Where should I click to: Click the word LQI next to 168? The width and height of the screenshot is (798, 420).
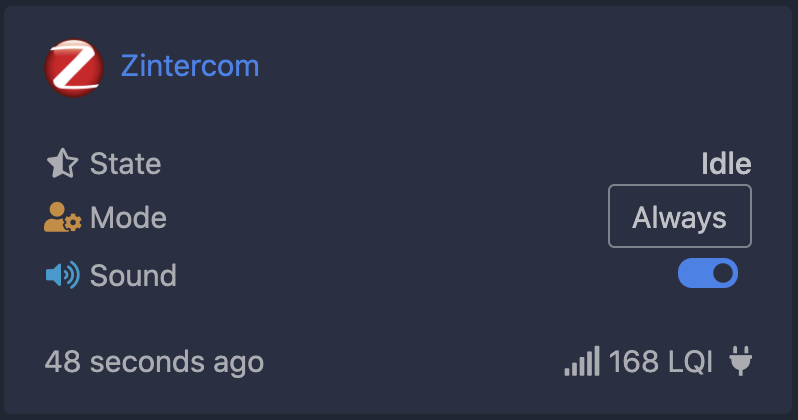(x=689, y=361)
